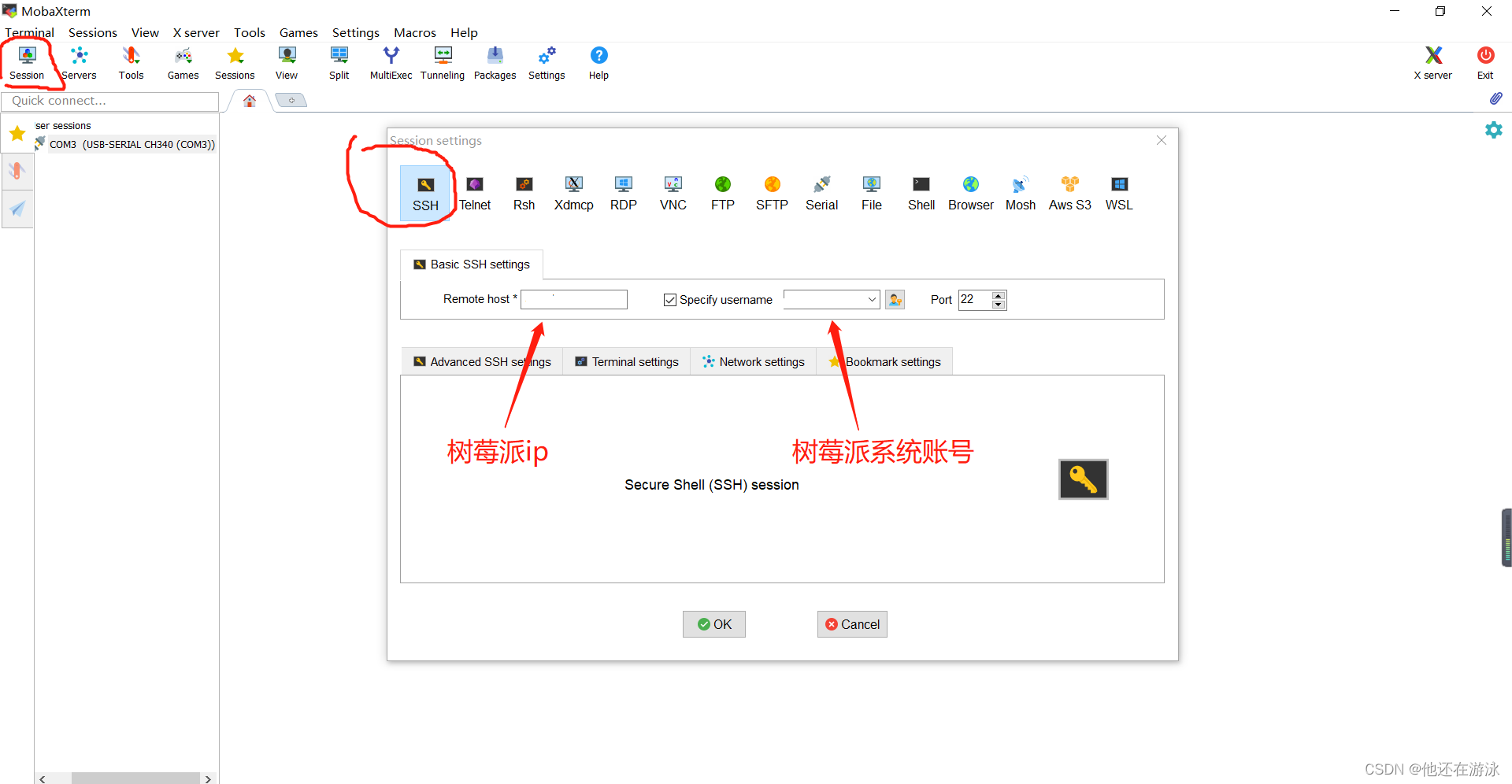The image size is (1512, 784).
Task: Switch to Terminal settings tab
Action: pos(626,361)
